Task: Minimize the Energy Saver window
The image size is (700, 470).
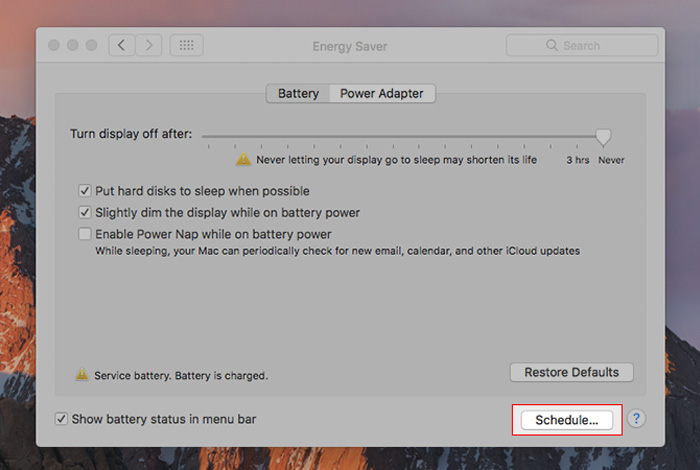Action: click(73, 45)
